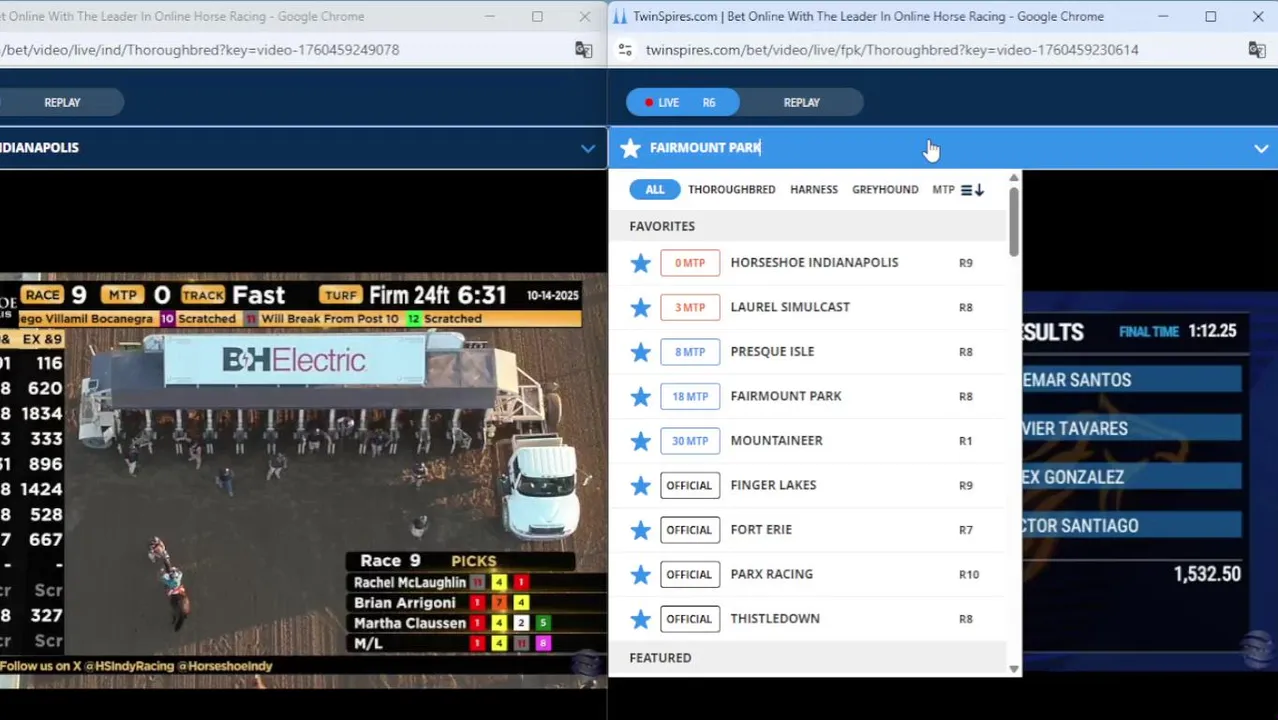This screenshot has height=720, width=1278.
Task: Toggle the favorite star for Mountaineer
Action: [x=641, y=441]
